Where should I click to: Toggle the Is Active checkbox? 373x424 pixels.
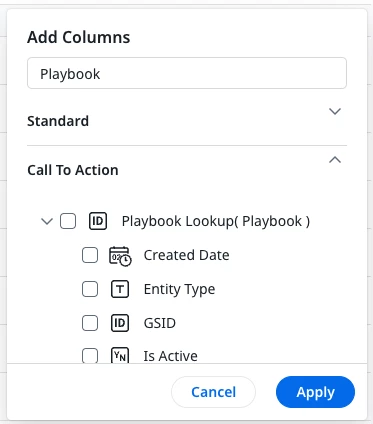tap(90, 356)
